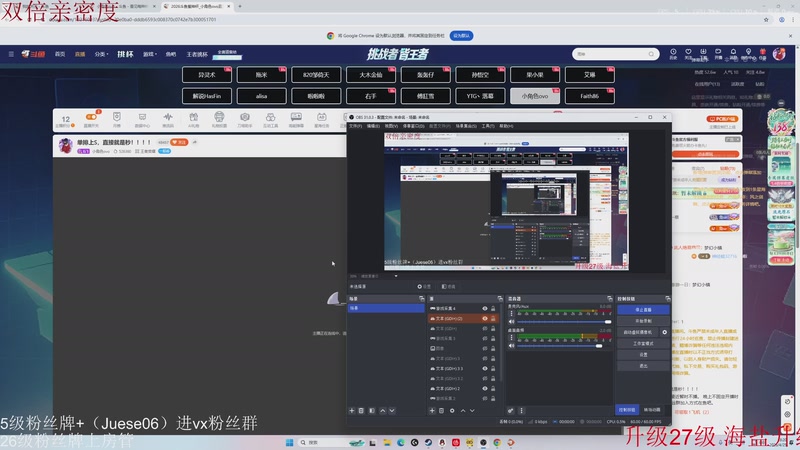Open File Explorer on the taskbar
This screenshot has height=450, width=800.
(387, 443)
